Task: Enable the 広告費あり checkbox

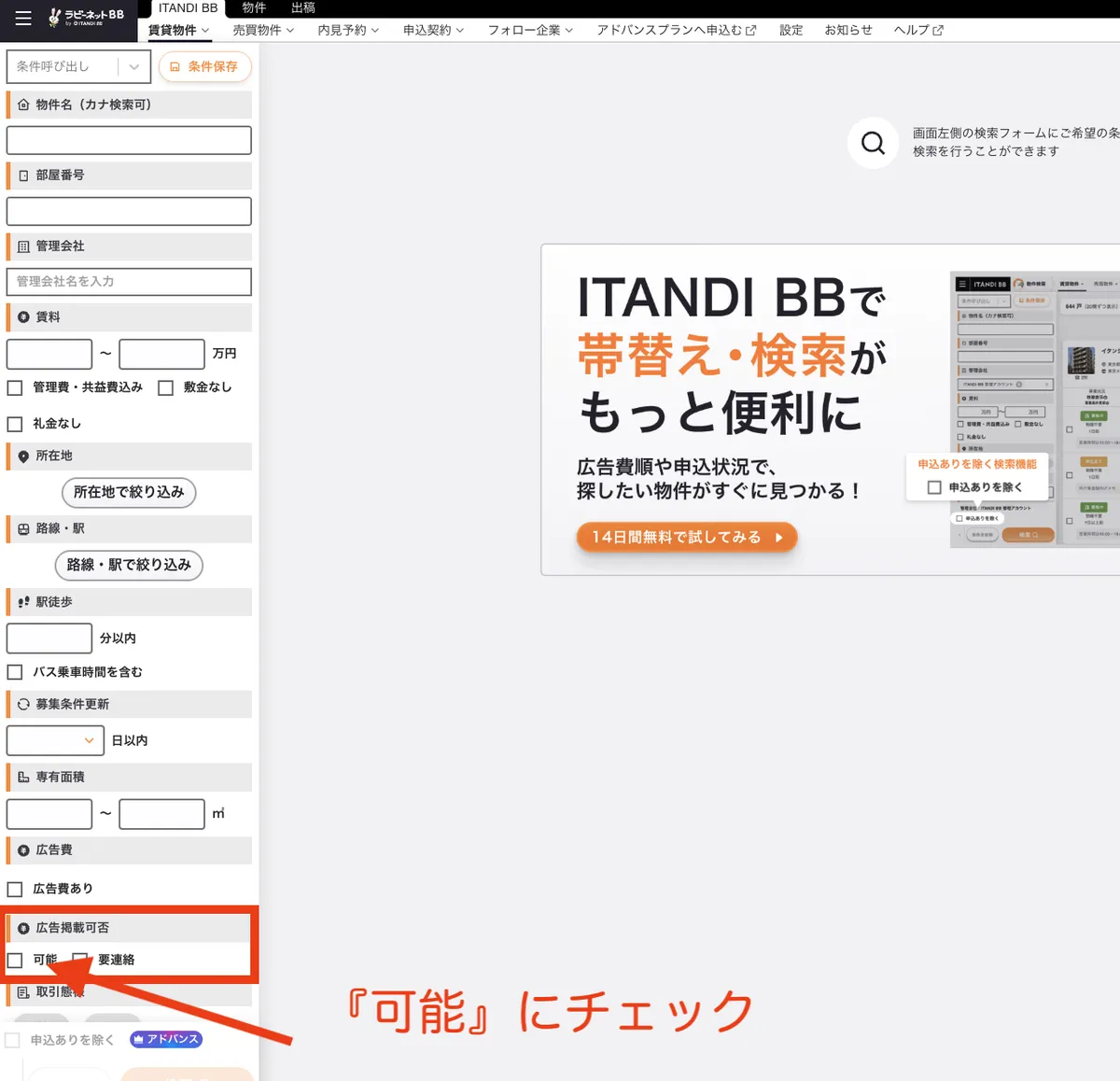Action: point(15,889)
